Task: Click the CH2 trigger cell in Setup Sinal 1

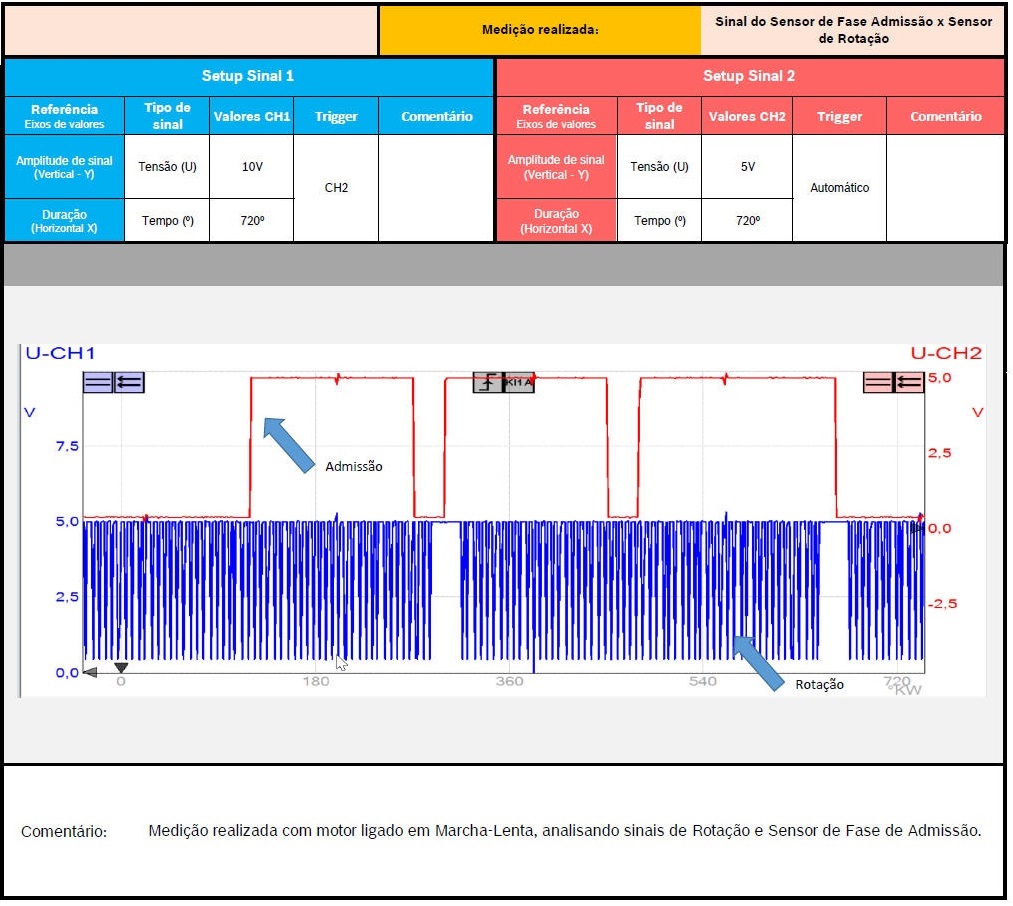Action: click(336, 188)
